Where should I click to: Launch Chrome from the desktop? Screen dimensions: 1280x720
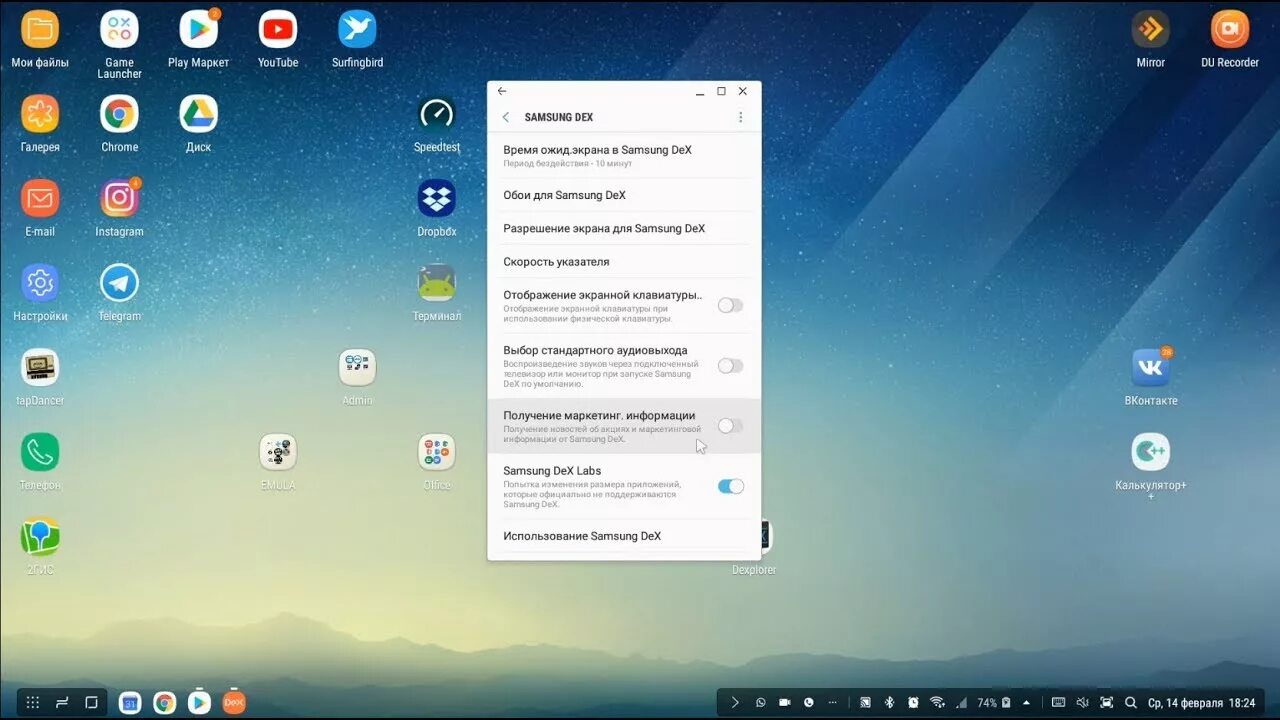[119, 114]
